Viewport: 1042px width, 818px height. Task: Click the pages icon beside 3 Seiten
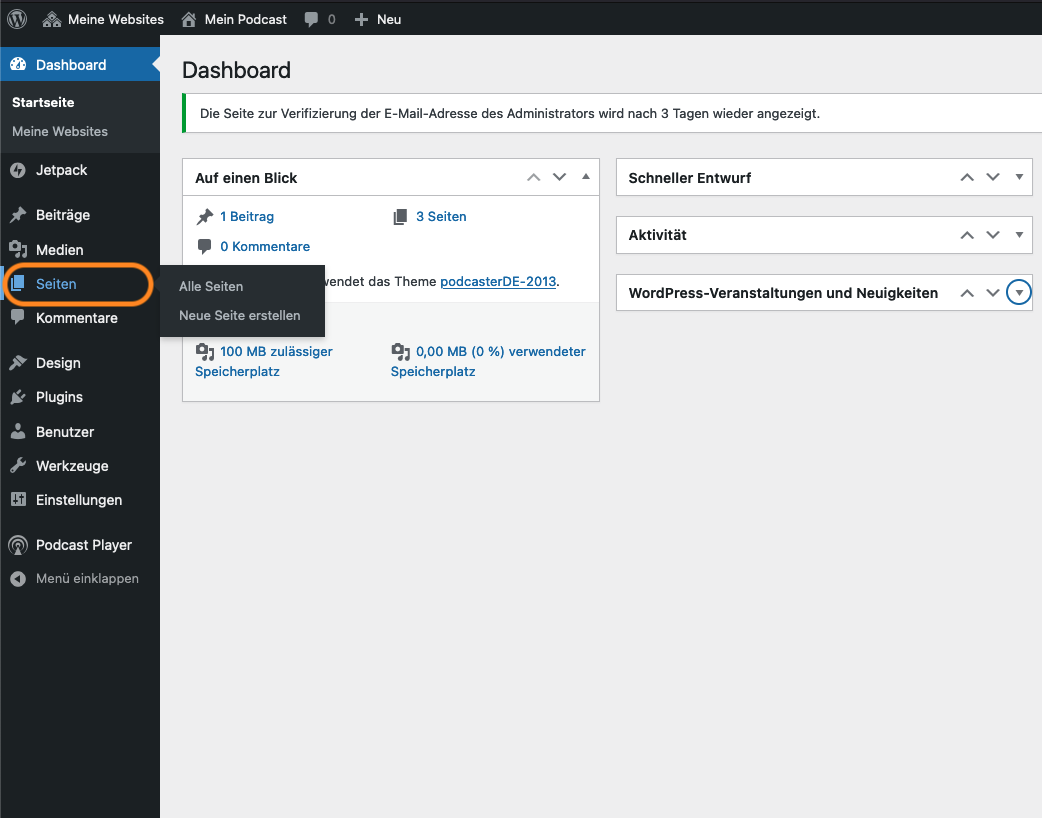click(x=400, y=217)
